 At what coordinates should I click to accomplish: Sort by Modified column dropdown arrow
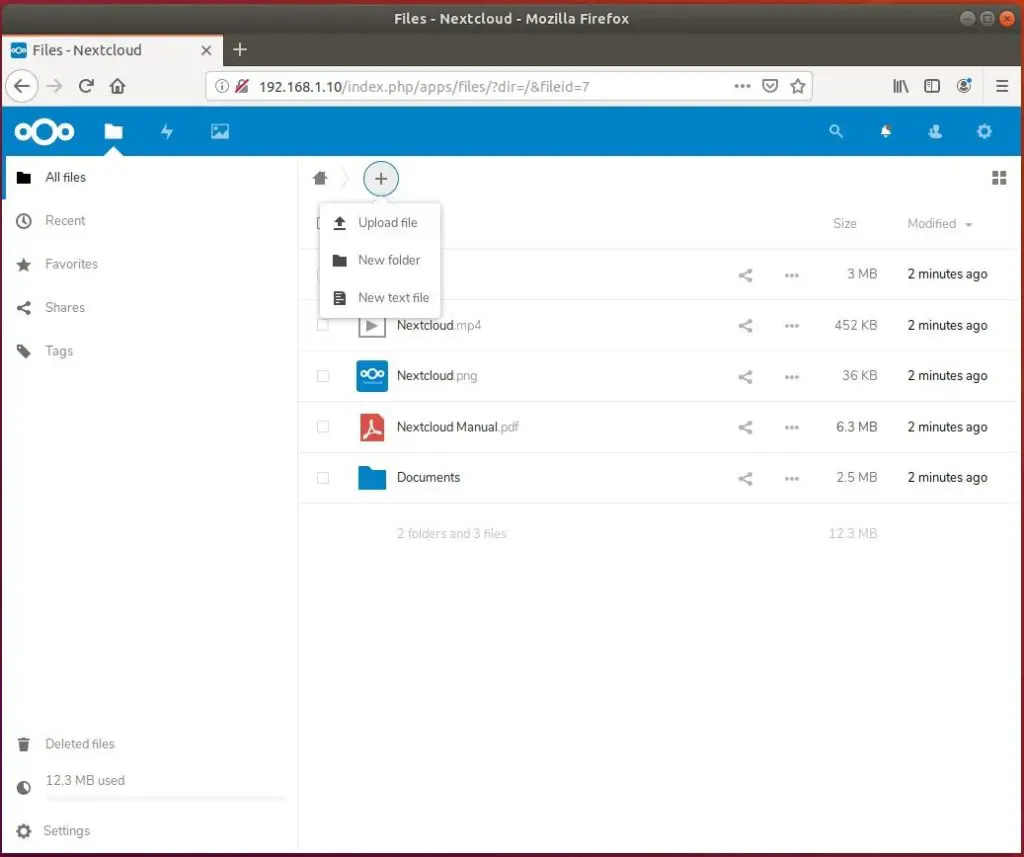[x=969, y=225]
